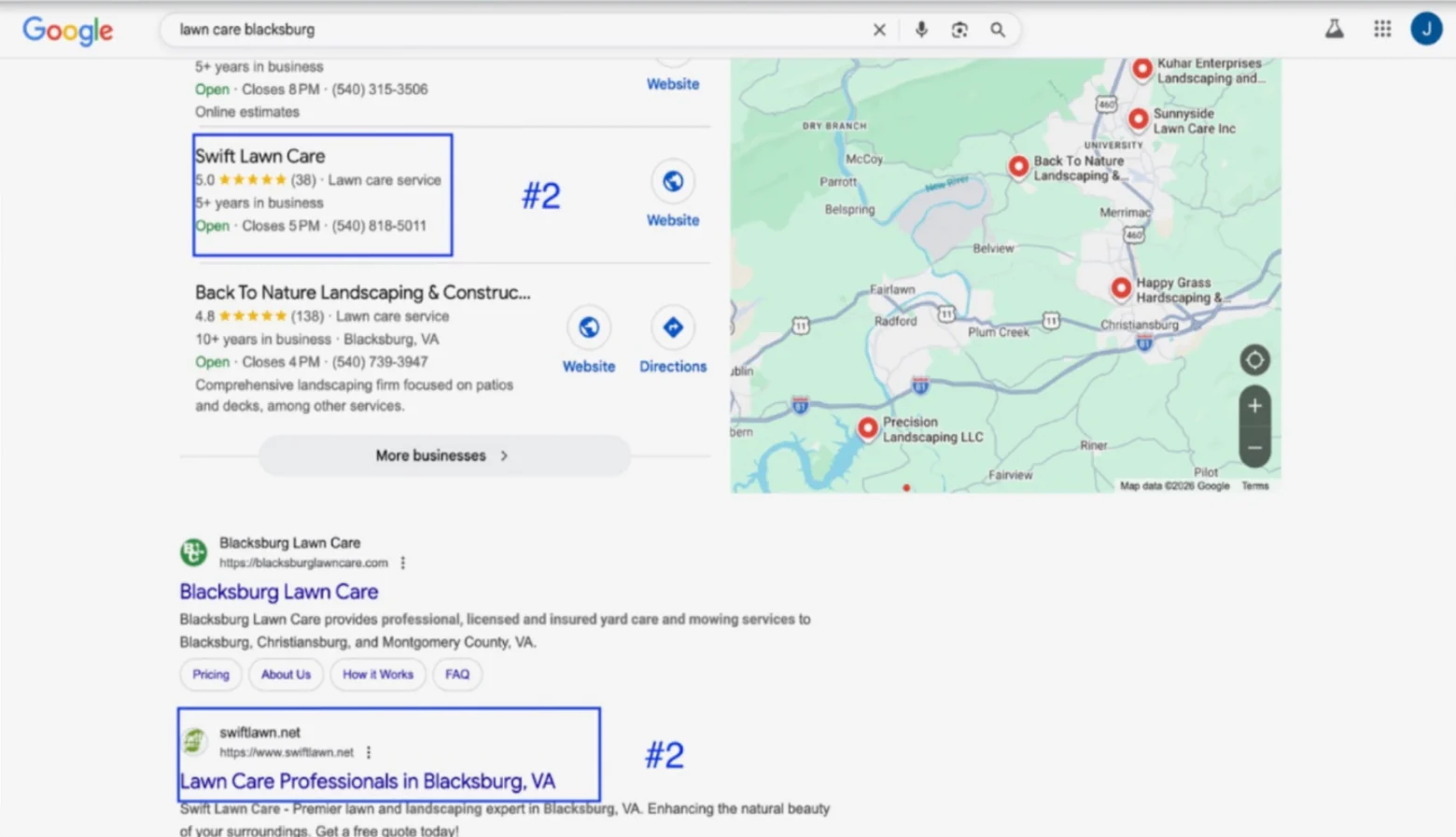Viewport: 1456px width, 837px height.
Task: Open Back To Nature website globe icon
Action: tap(589, 328)
